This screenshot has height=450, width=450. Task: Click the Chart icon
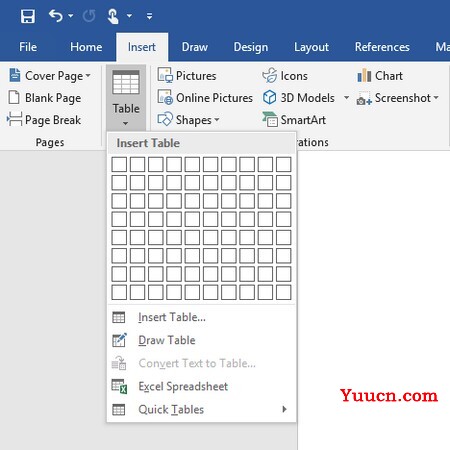click(364, 76)
